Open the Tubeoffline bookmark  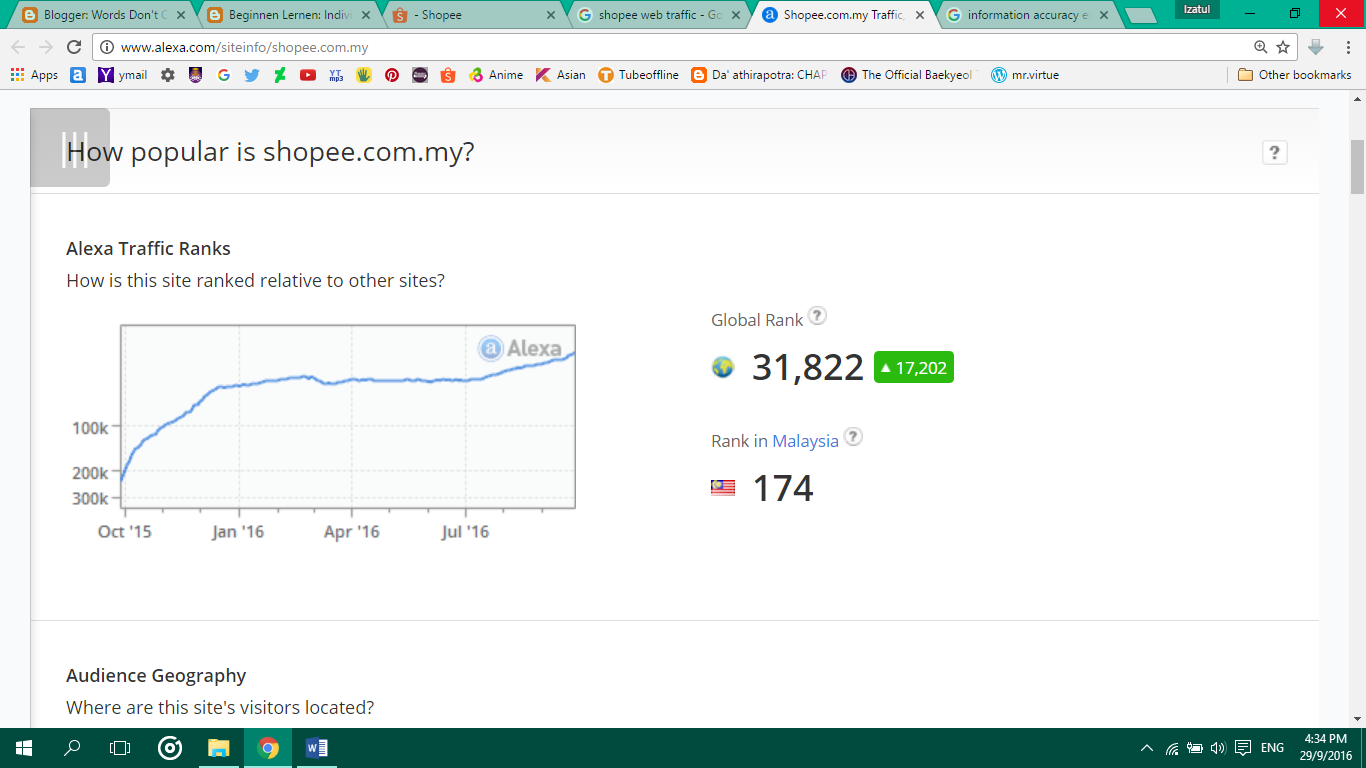point(638,75)
